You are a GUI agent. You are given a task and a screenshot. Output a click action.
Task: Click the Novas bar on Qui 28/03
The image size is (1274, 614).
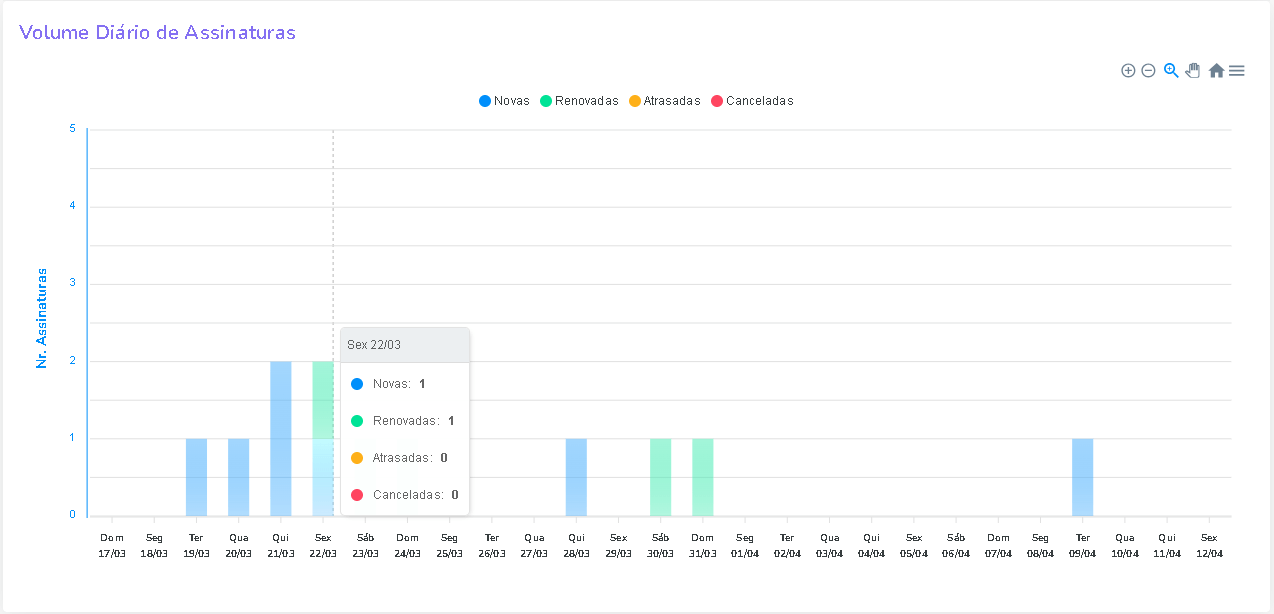coord(576,477)
